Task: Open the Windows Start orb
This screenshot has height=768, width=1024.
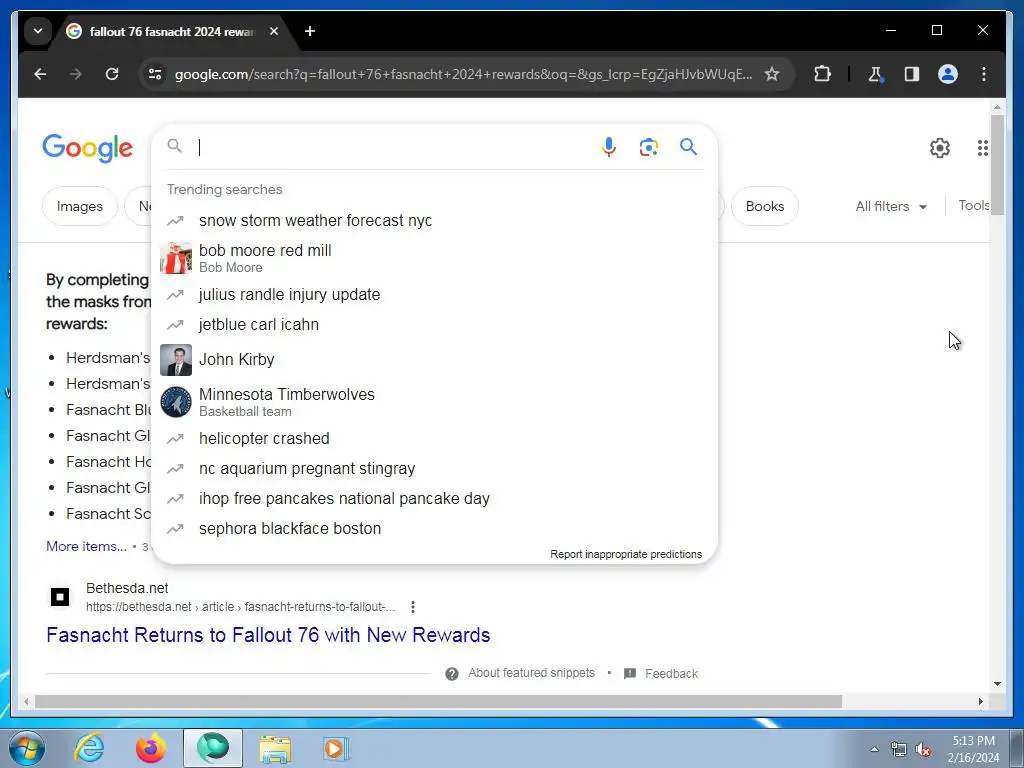Action: click(27, 748)
